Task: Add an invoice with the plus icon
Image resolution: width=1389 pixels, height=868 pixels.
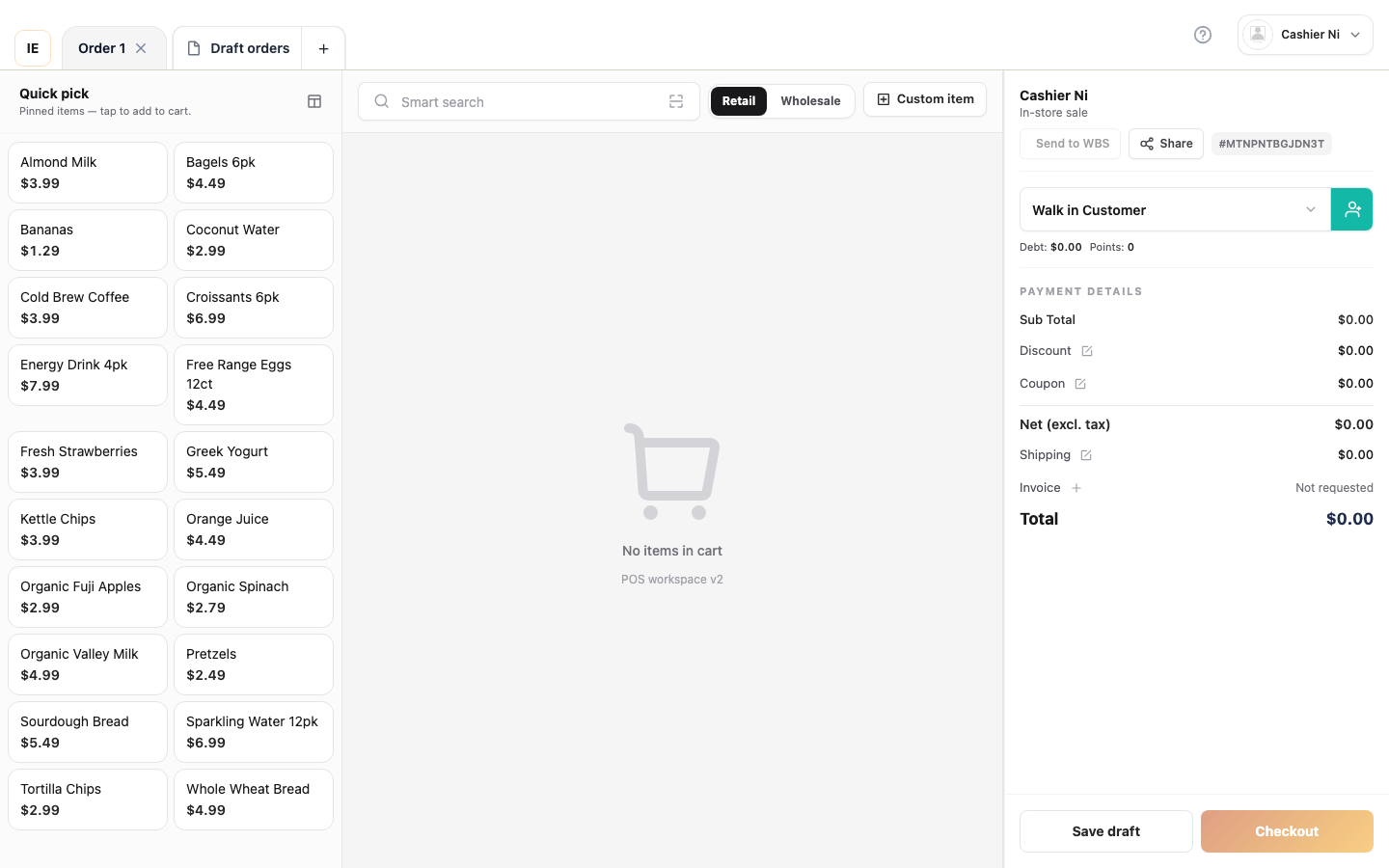Action: [1076, 488]
